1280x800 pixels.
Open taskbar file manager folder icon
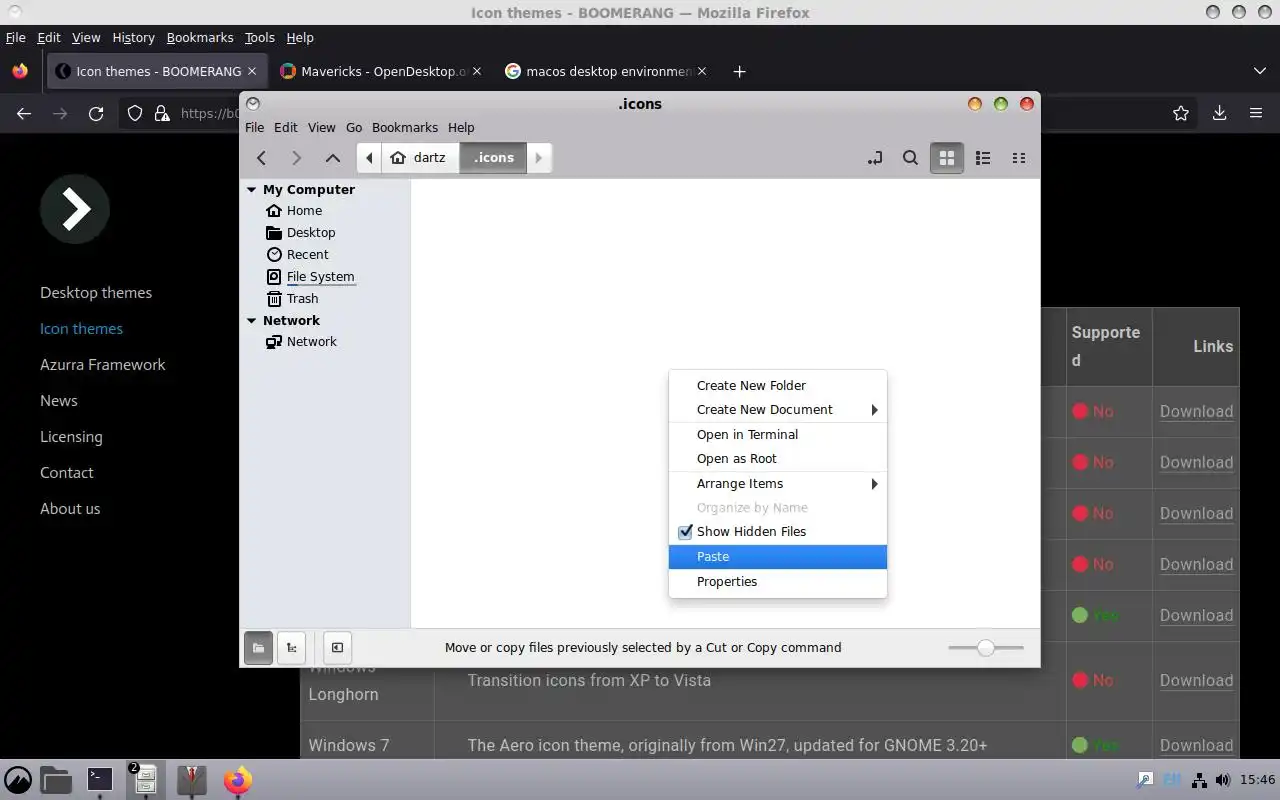55,780
